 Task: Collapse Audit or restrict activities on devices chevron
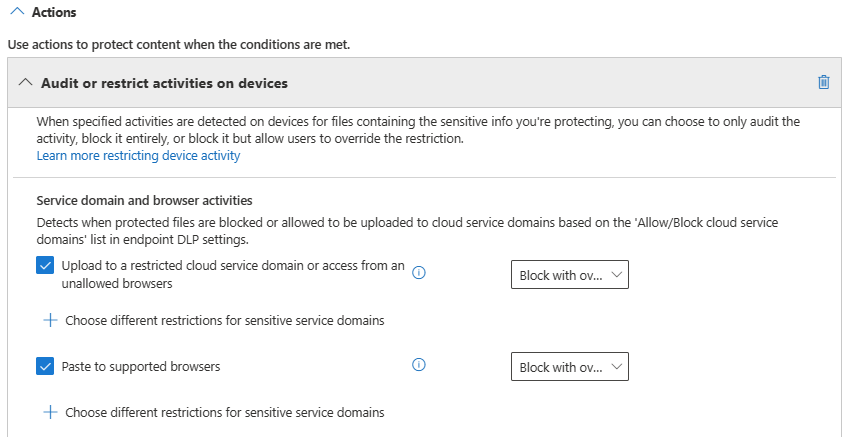pyautogui.click(x=23, y=82)
